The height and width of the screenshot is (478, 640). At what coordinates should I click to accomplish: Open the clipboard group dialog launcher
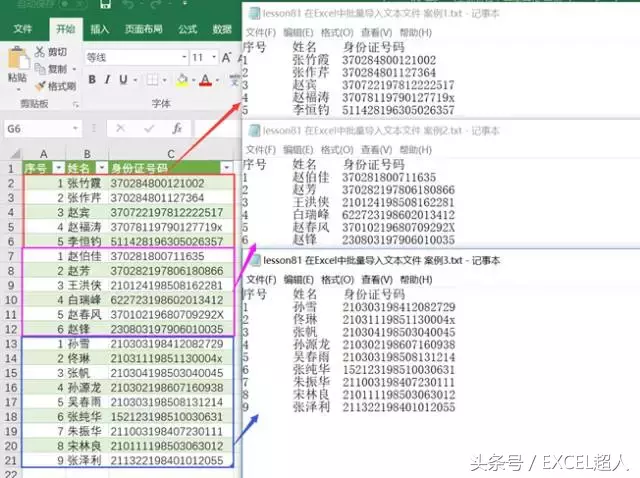point(76,105)
